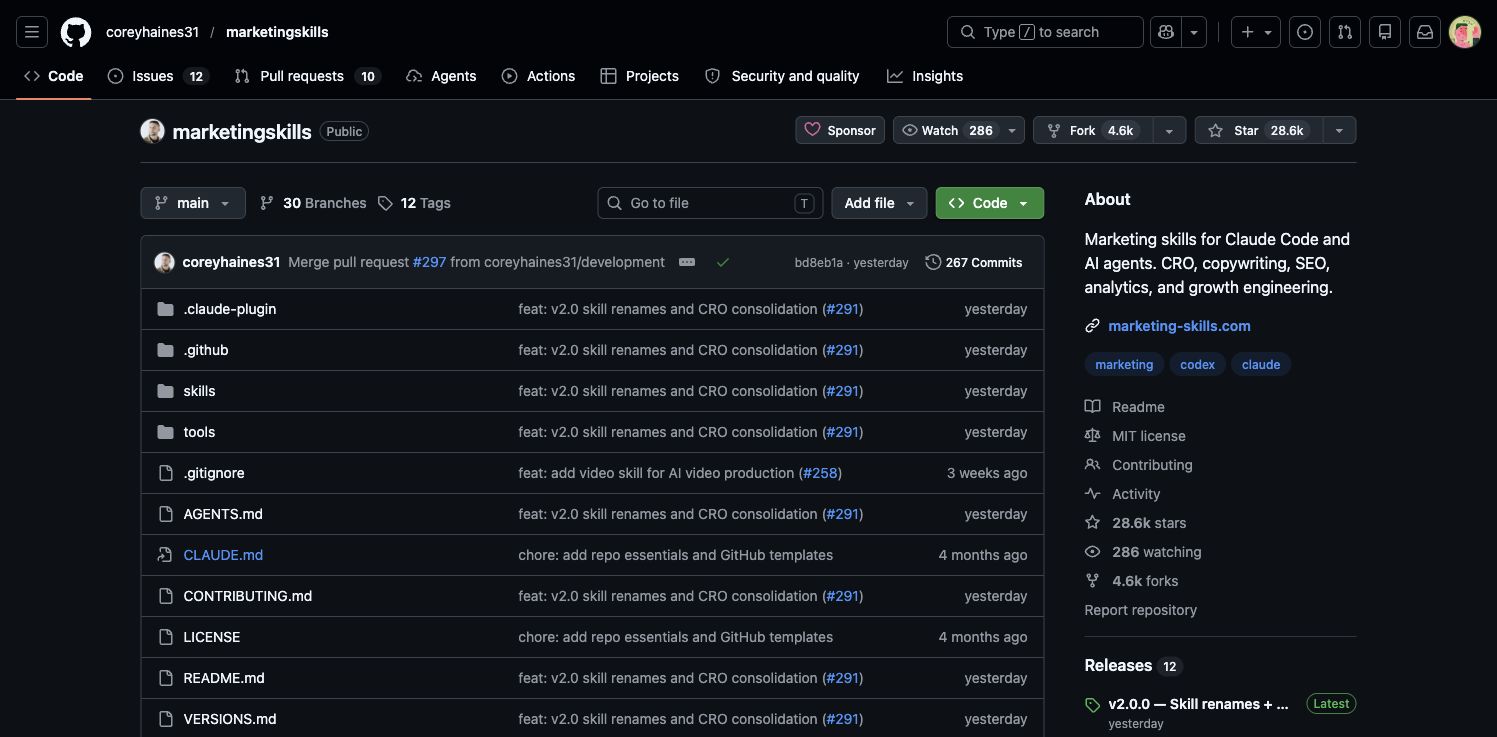Click the file icon next to LICENSE
The height and width of the screenshot is (737, 1497).
(x=165, y=637)
